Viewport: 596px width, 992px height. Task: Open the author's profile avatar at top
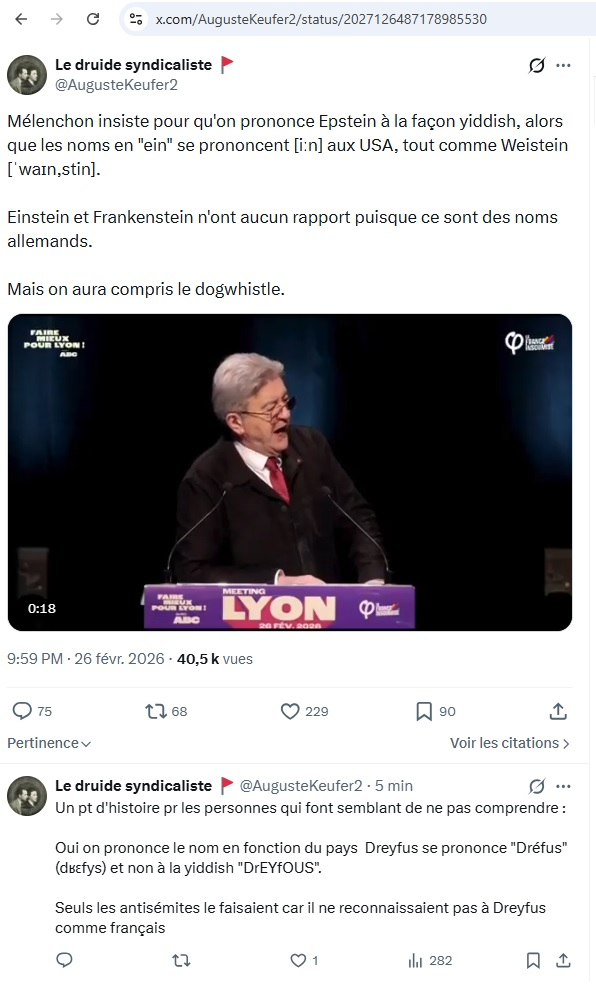click(27, 75)
